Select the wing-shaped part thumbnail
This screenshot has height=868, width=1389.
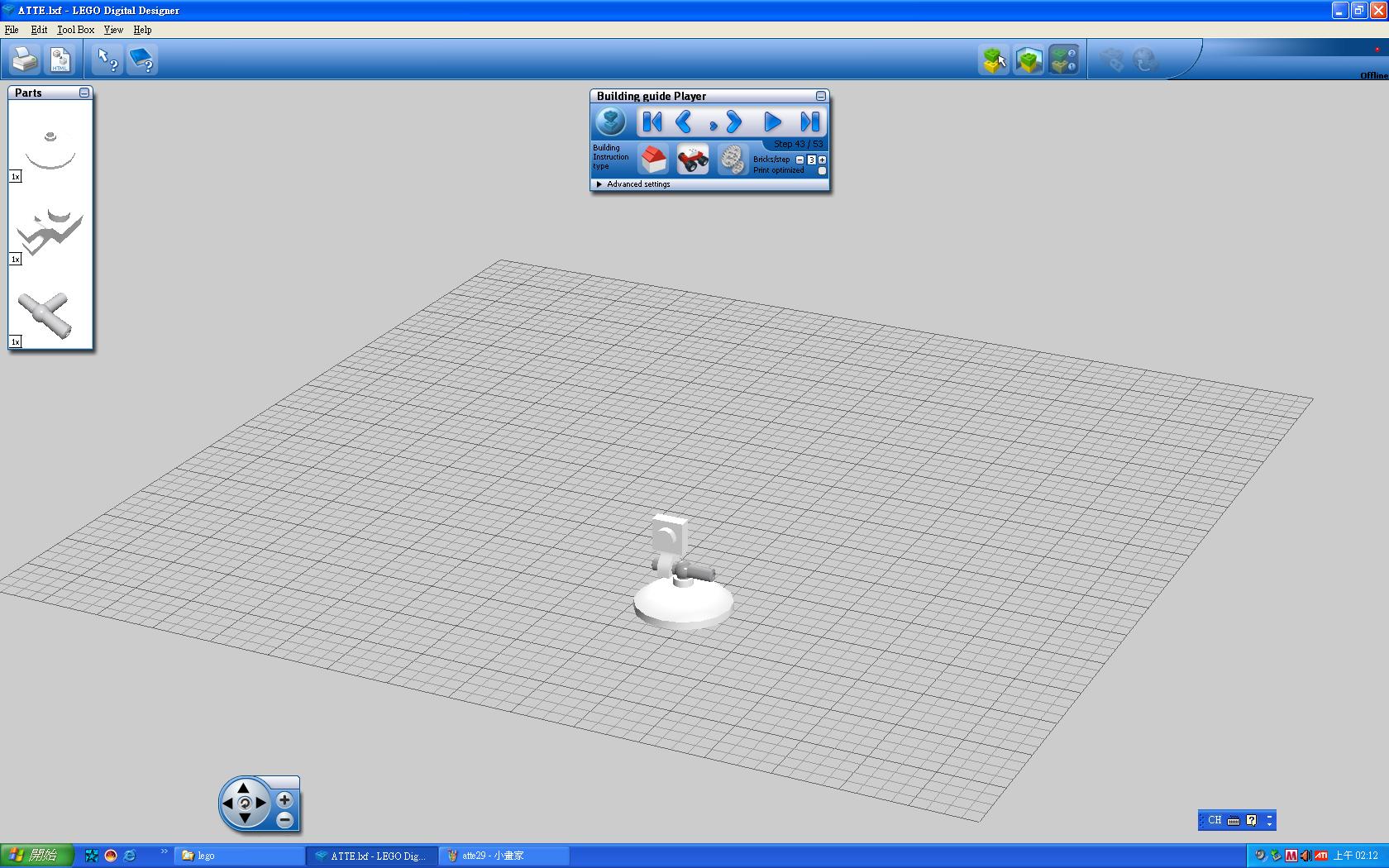[x=50, y=231]
